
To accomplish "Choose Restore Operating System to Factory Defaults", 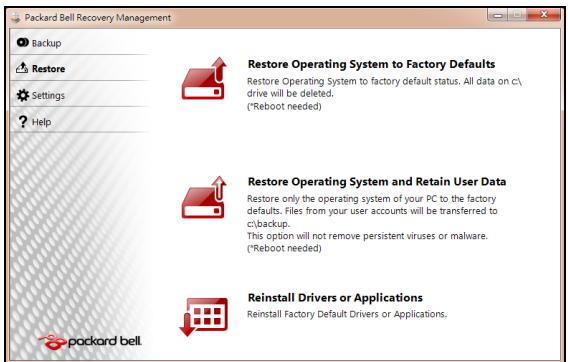I will (x=371, y=64).
